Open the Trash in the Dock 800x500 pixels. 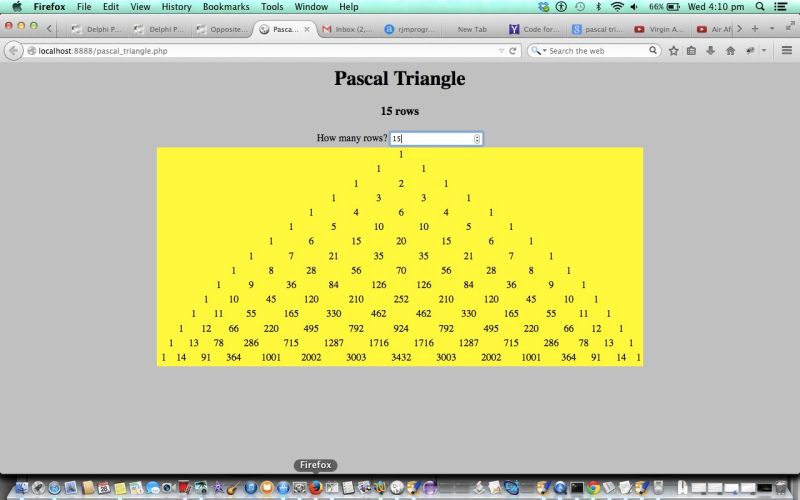(781, 488)
